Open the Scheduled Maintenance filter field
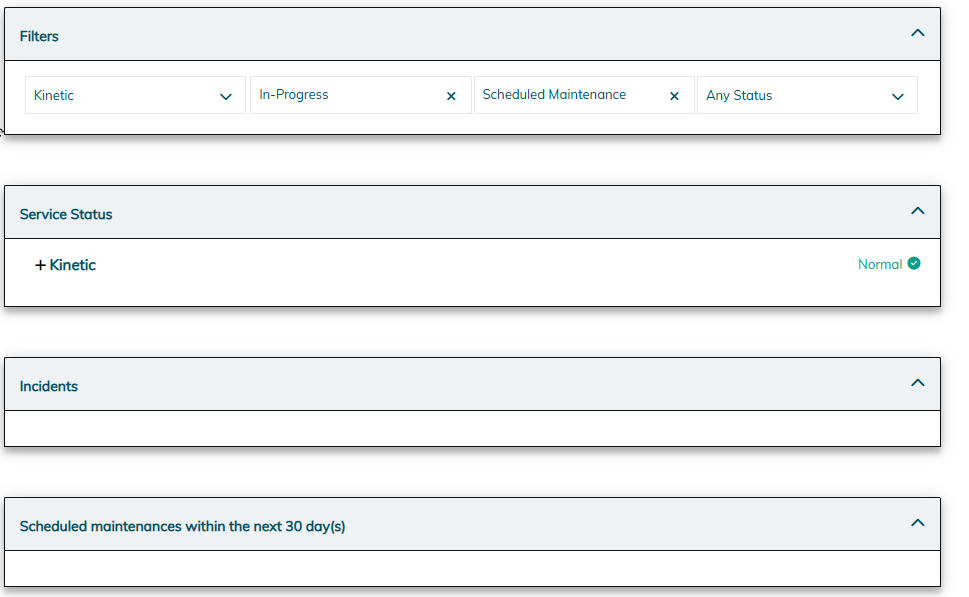 585,95
